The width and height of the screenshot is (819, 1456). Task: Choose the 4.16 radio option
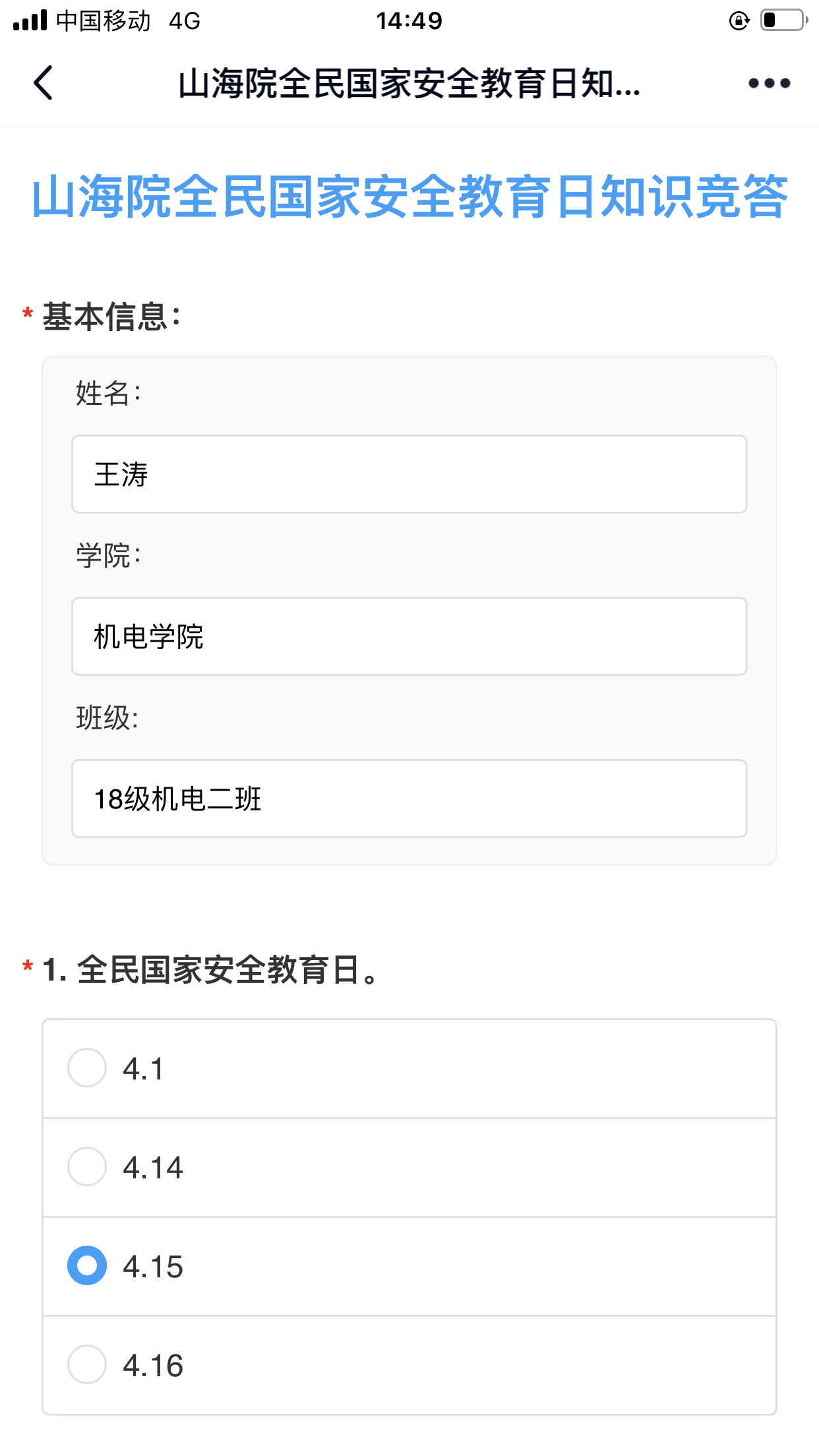click(x=87, y=1364)
